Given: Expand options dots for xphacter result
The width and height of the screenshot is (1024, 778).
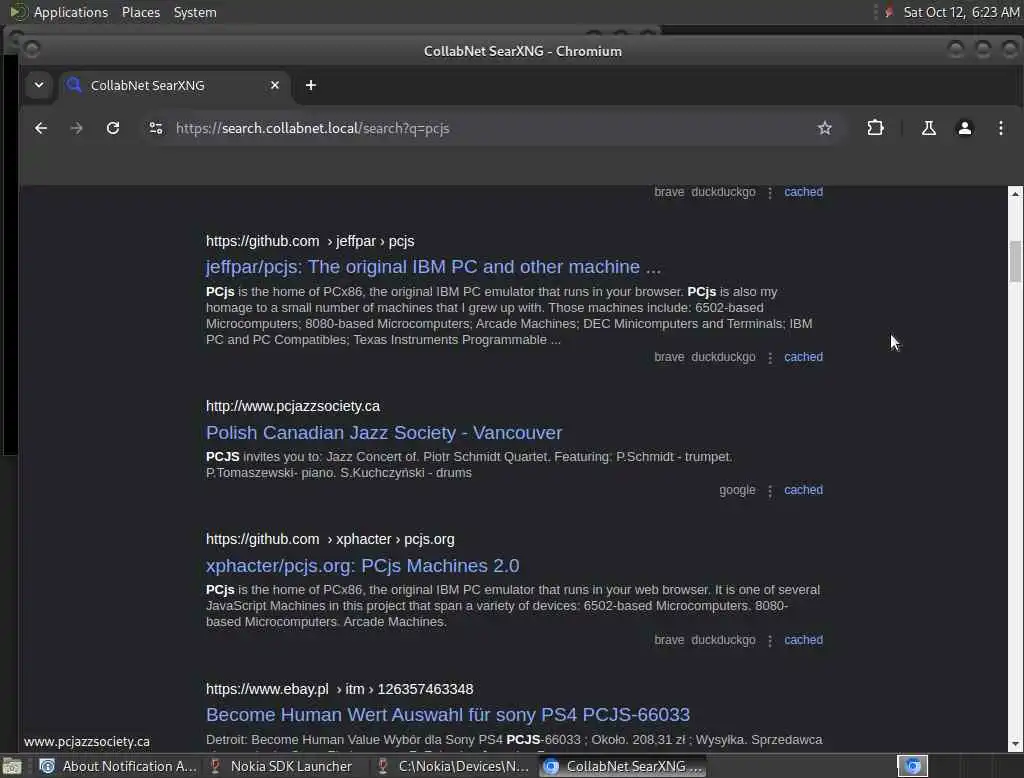Looking at the screenshot, I should pos(770,640).
